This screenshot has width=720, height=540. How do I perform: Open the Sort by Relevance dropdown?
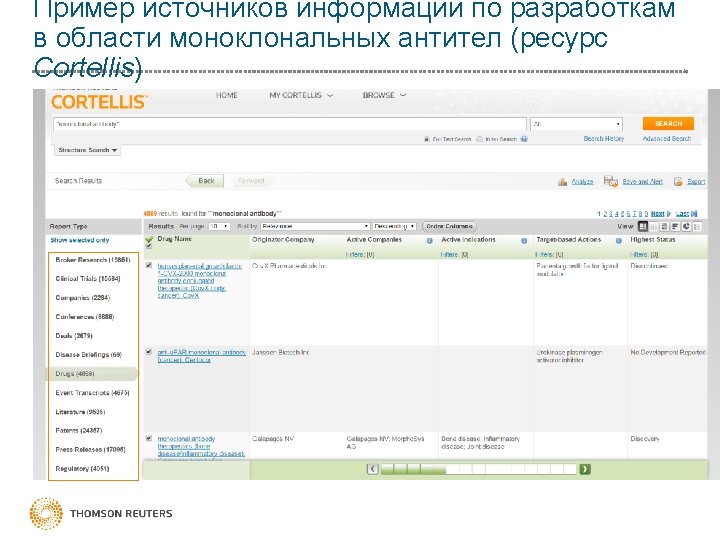click(315, 226)
